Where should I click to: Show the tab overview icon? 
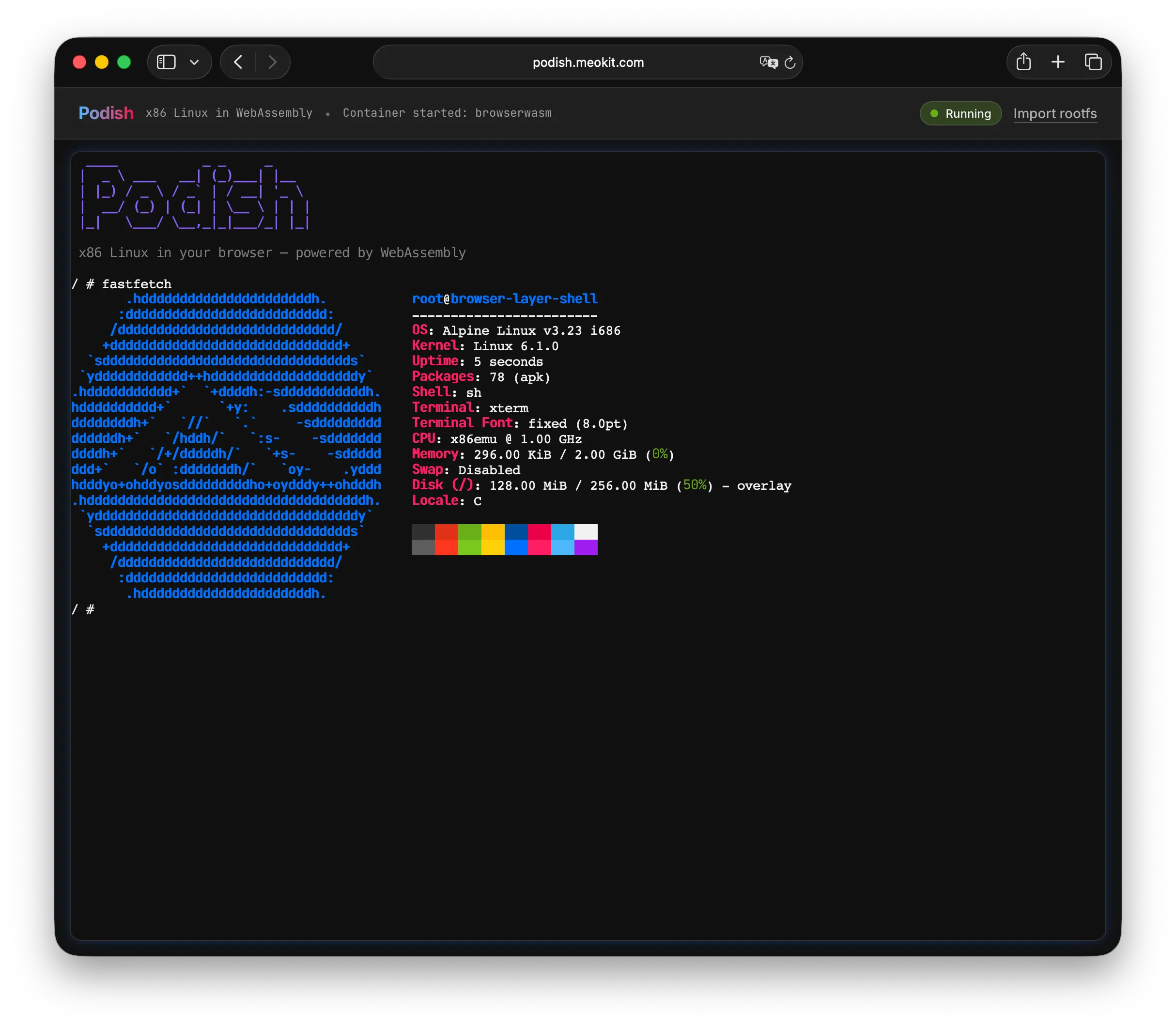(x=1093, y=62)
